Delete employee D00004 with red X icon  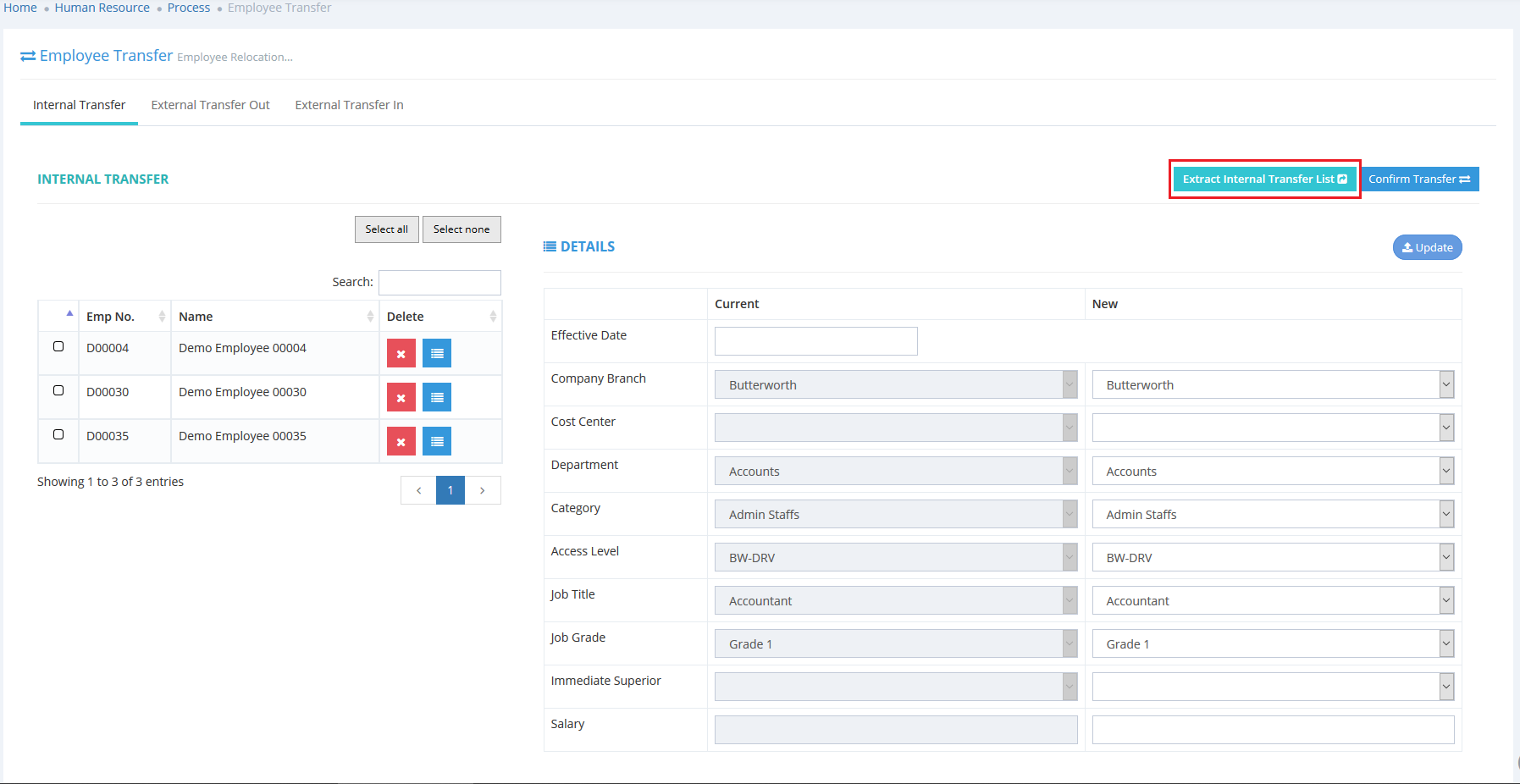point(401,354)
